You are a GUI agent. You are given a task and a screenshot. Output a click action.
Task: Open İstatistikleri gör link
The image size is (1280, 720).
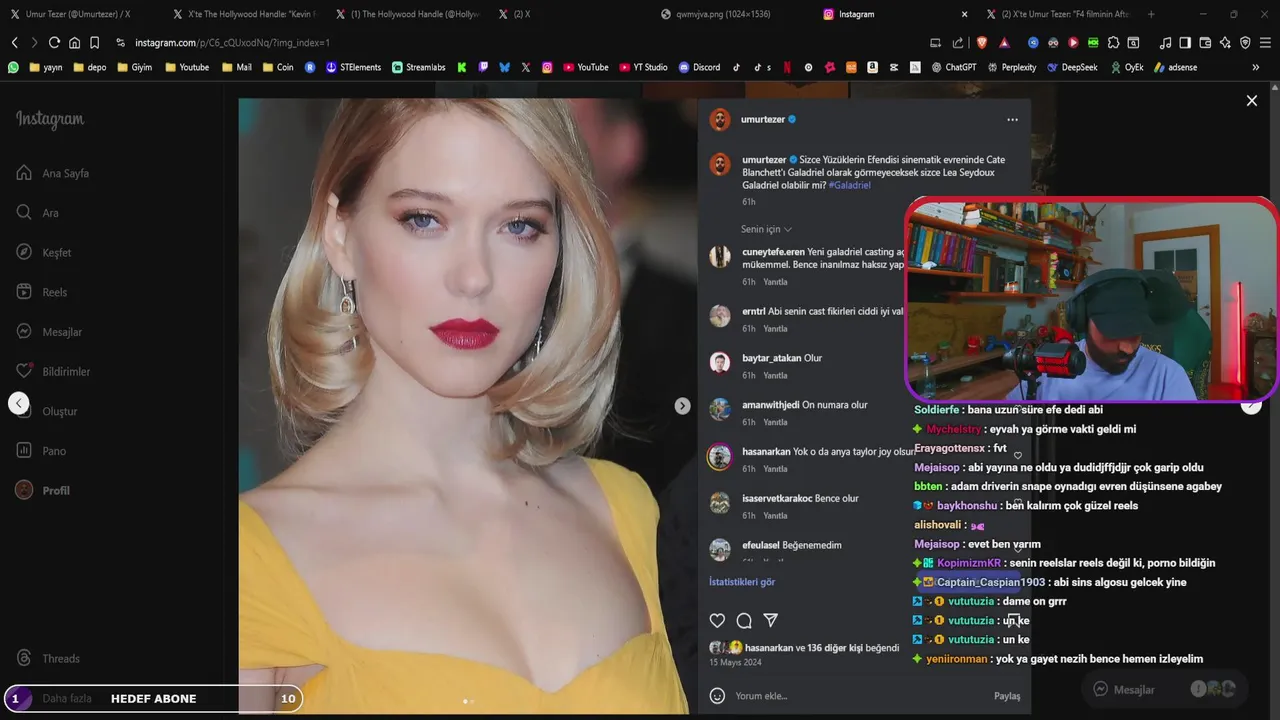[x=742, y=582]
